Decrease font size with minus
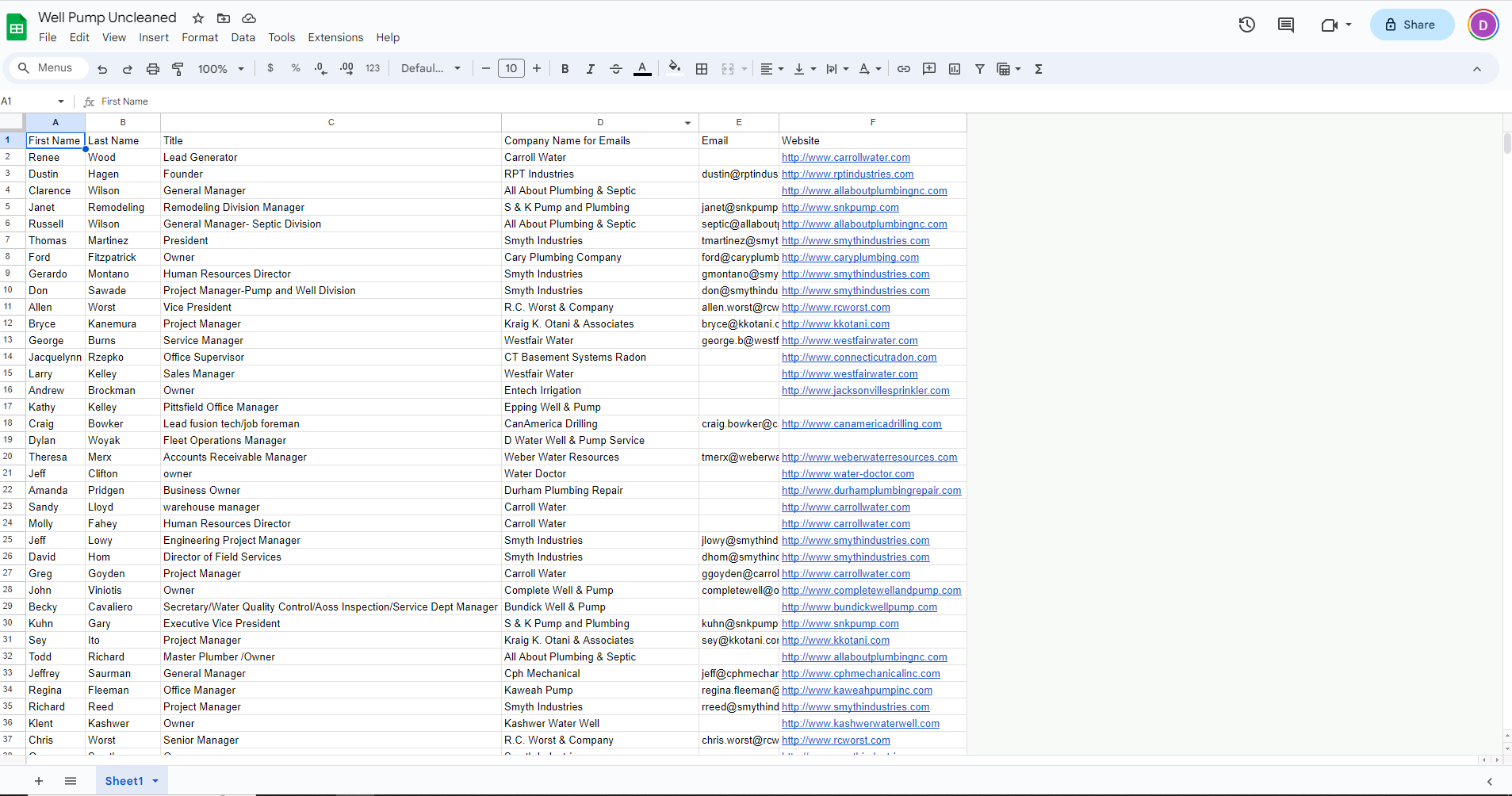 pos(486,69)
